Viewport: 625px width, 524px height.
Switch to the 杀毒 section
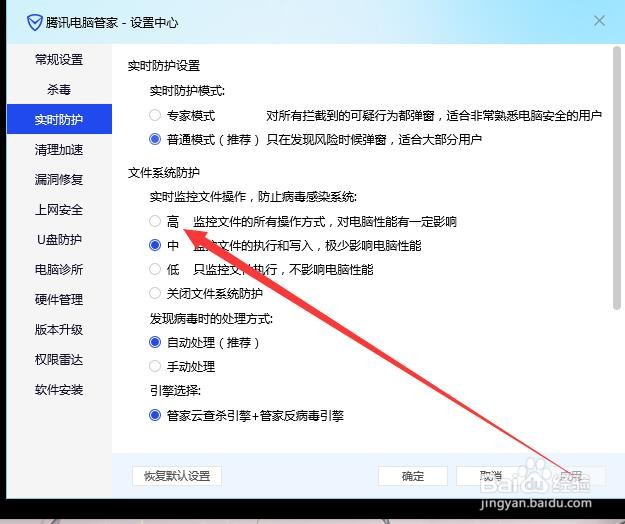point(59,90)
